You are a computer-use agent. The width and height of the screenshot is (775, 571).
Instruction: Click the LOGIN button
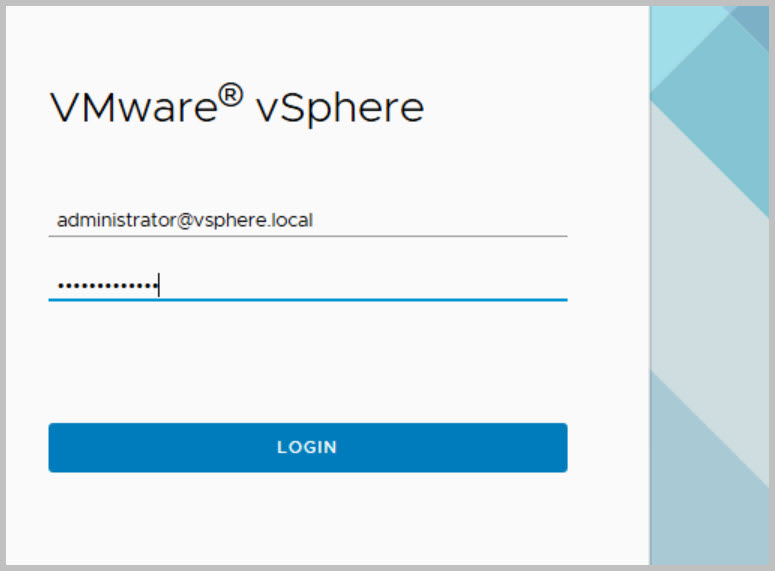307,447
